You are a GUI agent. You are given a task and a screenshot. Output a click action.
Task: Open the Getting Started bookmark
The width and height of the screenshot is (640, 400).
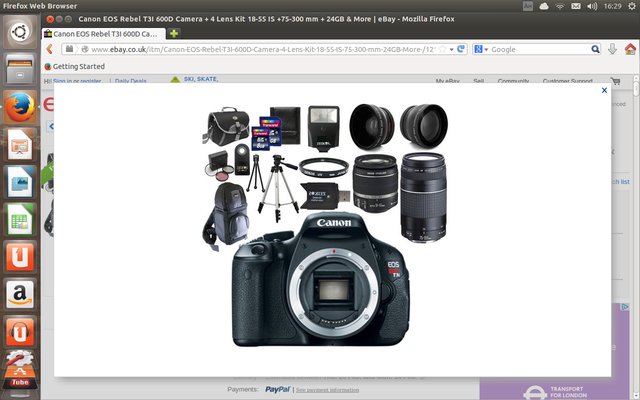pos(76,67)
